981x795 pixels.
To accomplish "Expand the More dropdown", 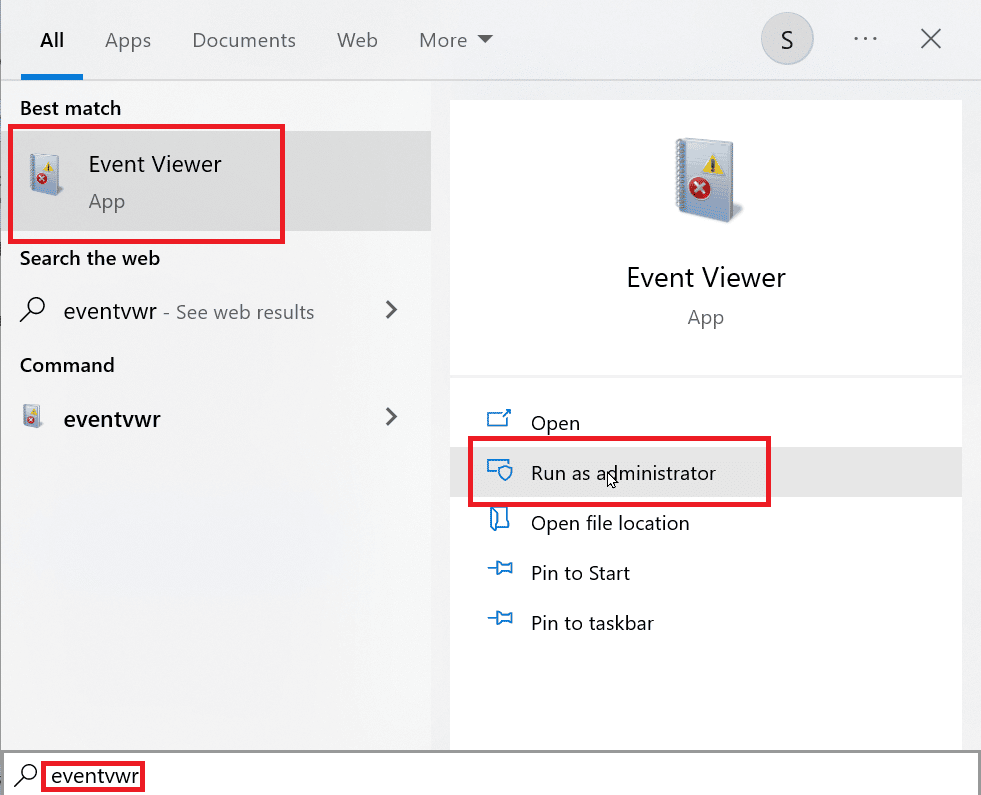I will [x=456, y=41].
